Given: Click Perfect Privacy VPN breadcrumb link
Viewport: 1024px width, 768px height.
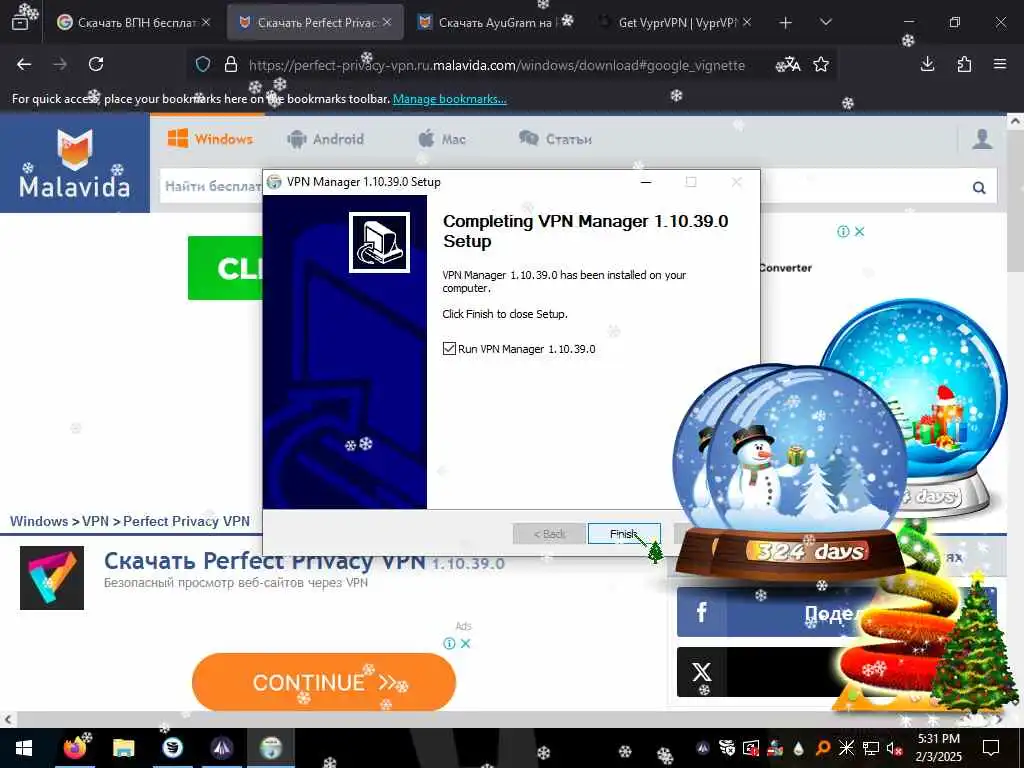Looking at the screenshot, I should [x=186, y=521].
